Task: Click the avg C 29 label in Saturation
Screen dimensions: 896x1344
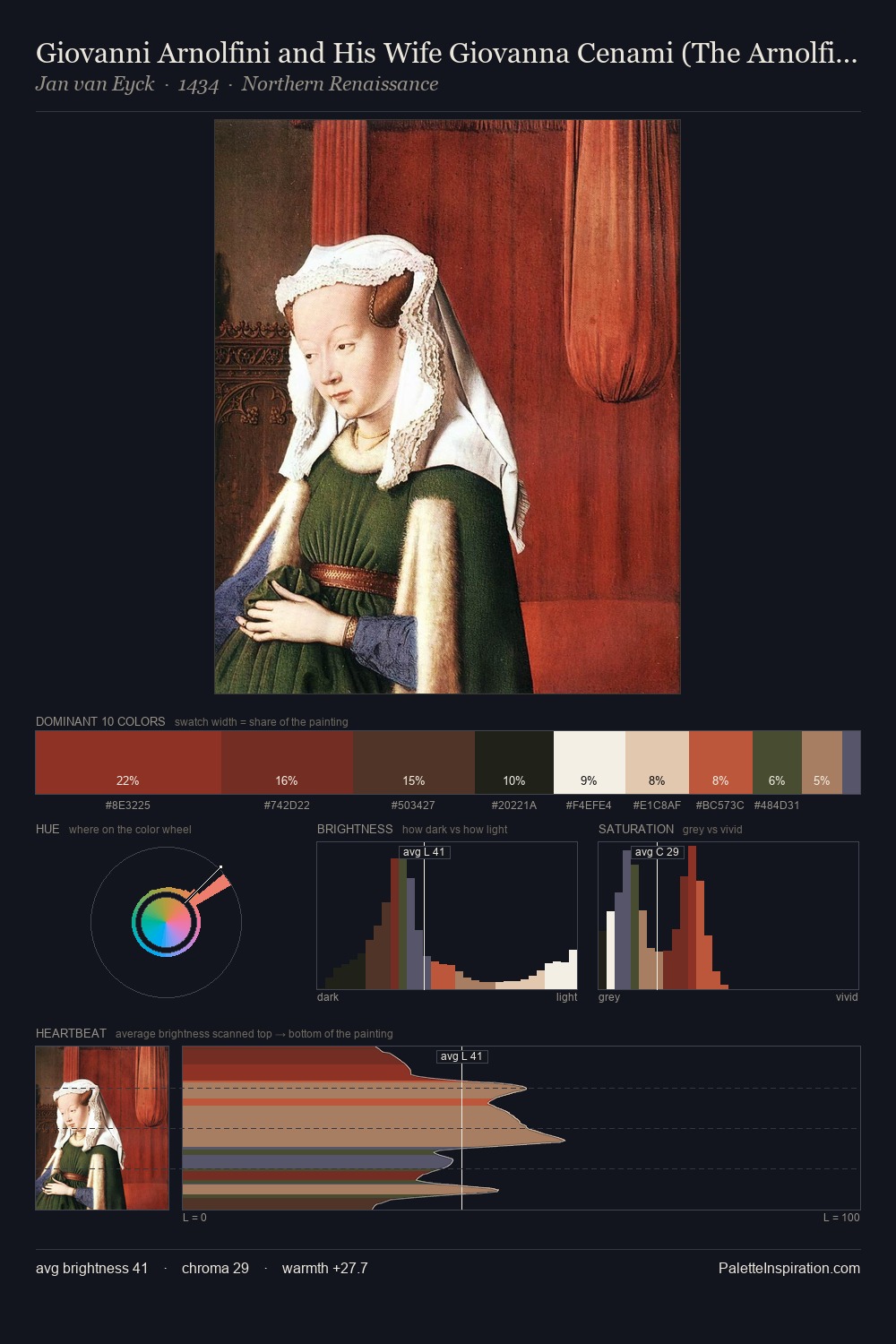Action: [657, 852]
